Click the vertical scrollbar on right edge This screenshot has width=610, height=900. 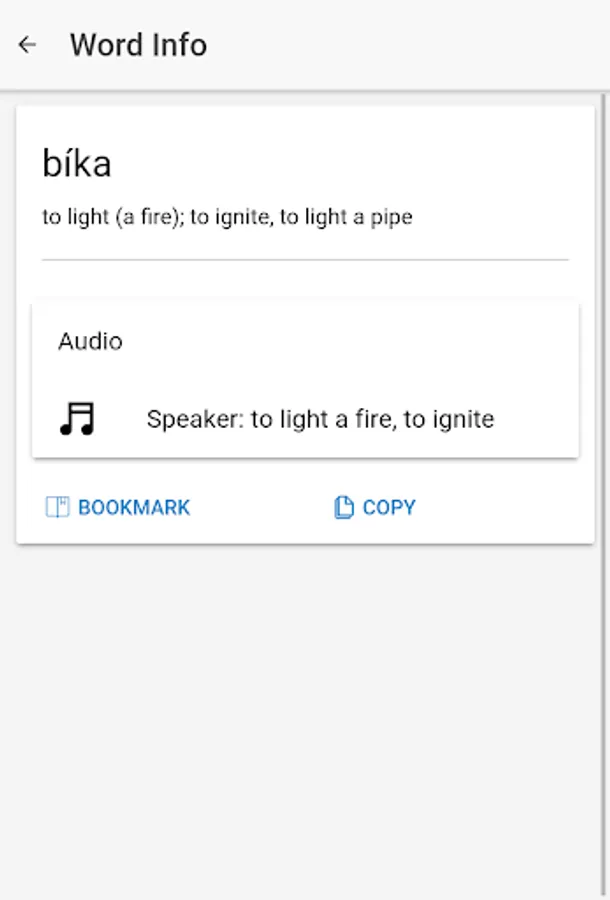pyautogui.click(x=603, y=300)
